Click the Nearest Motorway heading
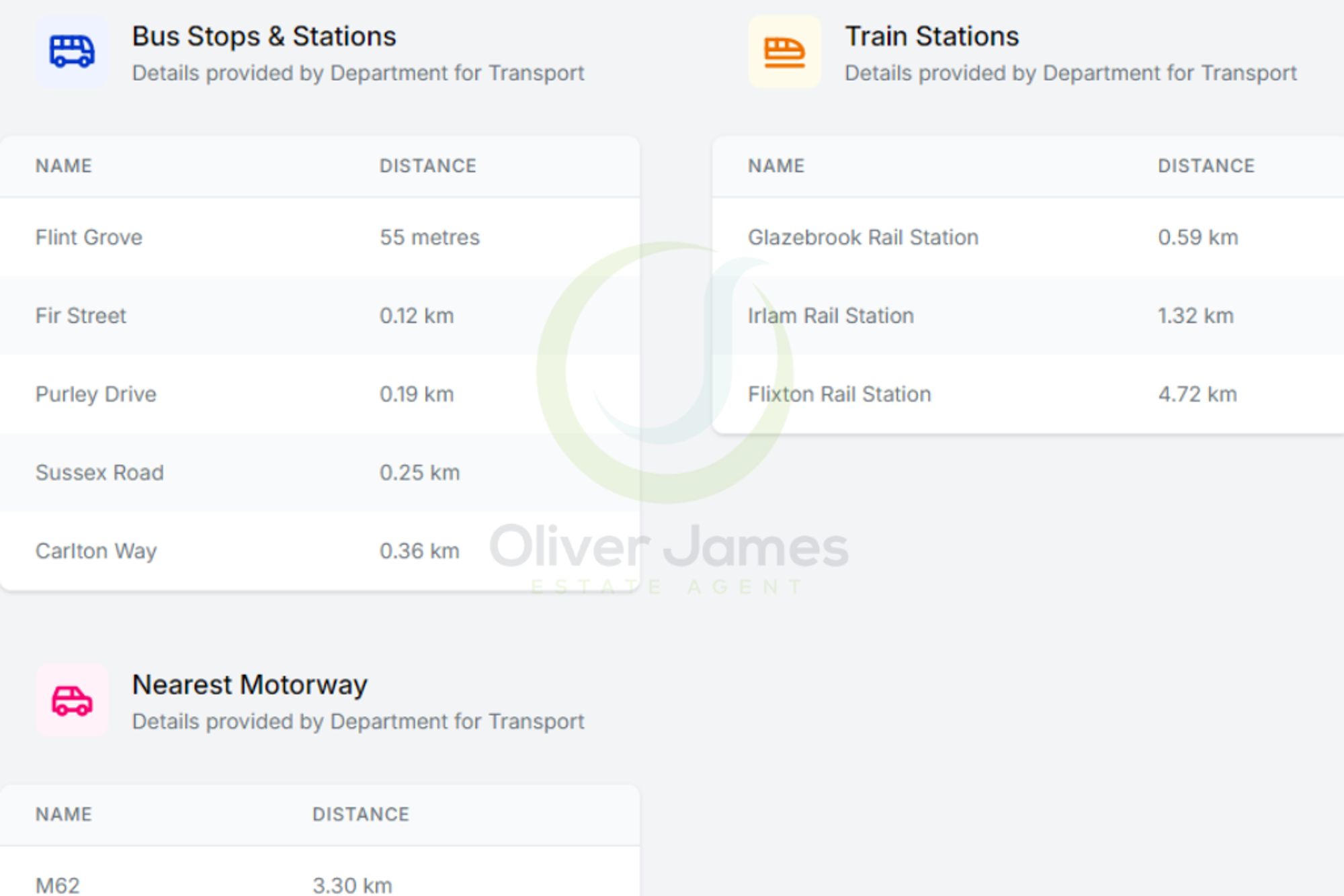Screen dimensions: 1344x896 pyautogui.click(x=249, y=685)
